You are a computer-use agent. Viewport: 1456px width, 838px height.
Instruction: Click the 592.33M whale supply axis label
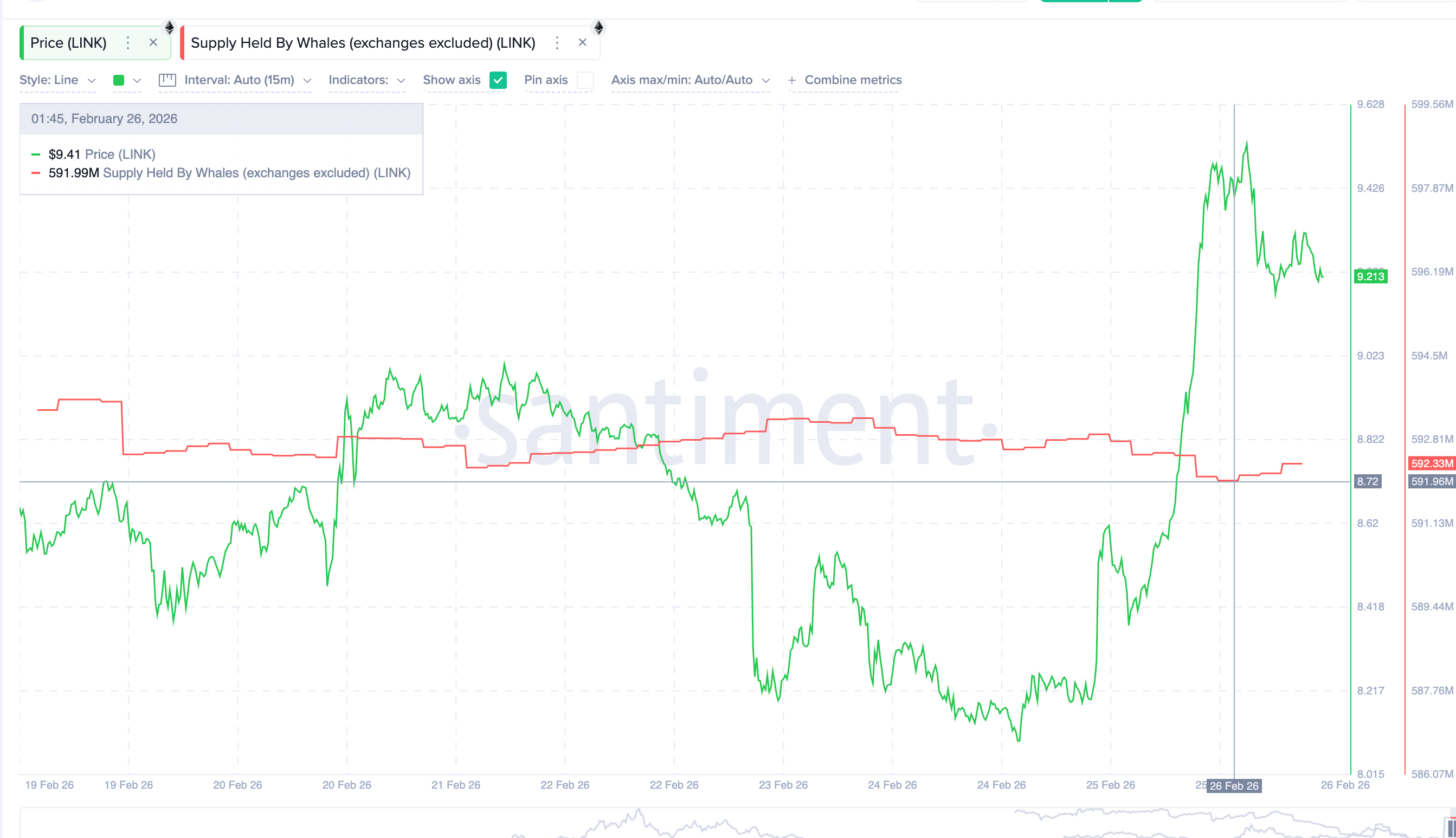pos(1431,463)
